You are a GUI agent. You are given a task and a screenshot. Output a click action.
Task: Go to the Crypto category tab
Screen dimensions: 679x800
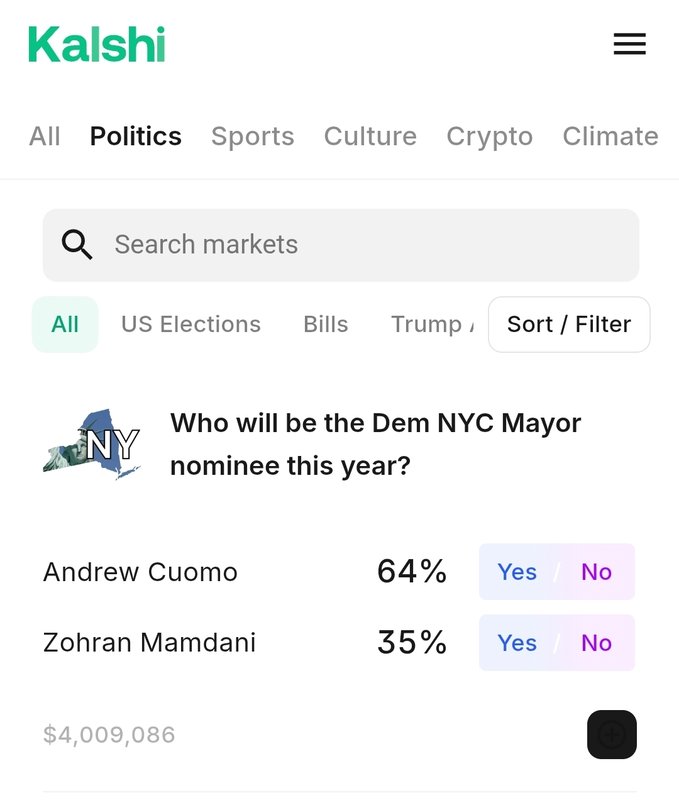(x=489, y=136)
